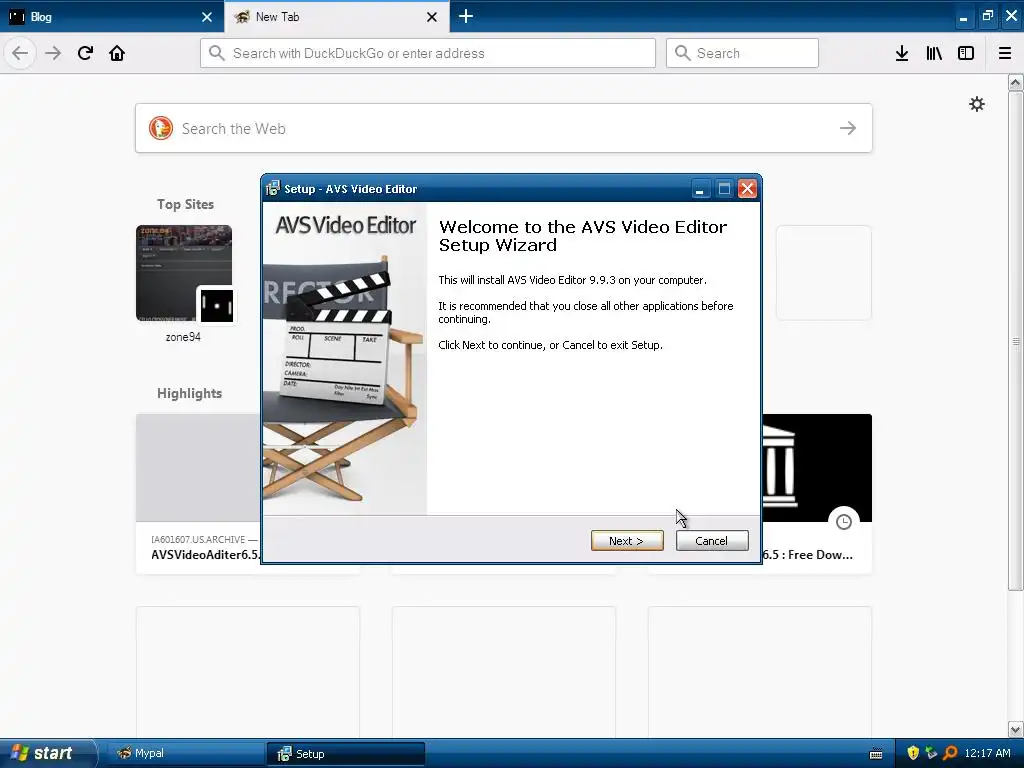Image resolution: width=1024 pixels, height=768 pixels.
Task: Open the archive highlight card with columns icon
Action: point(816,494)
